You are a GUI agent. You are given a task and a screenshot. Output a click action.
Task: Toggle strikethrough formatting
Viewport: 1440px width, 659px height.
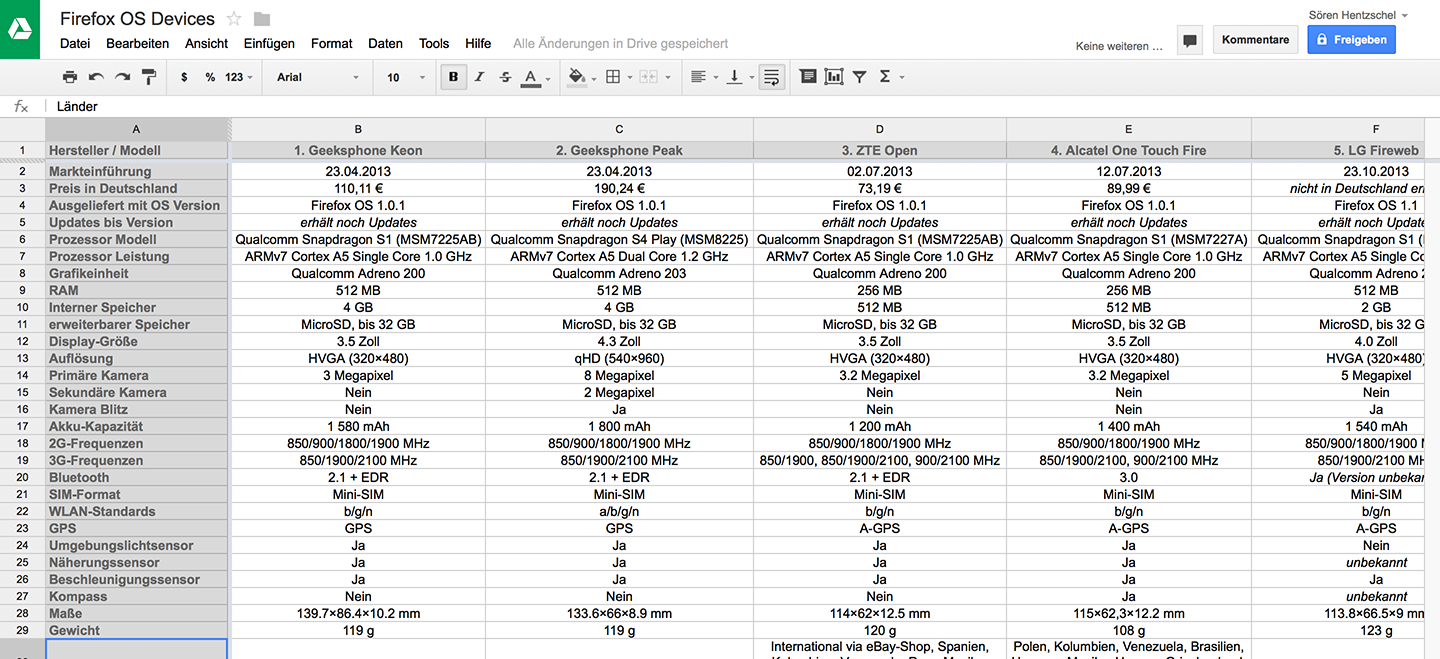(x=505, y=77)
